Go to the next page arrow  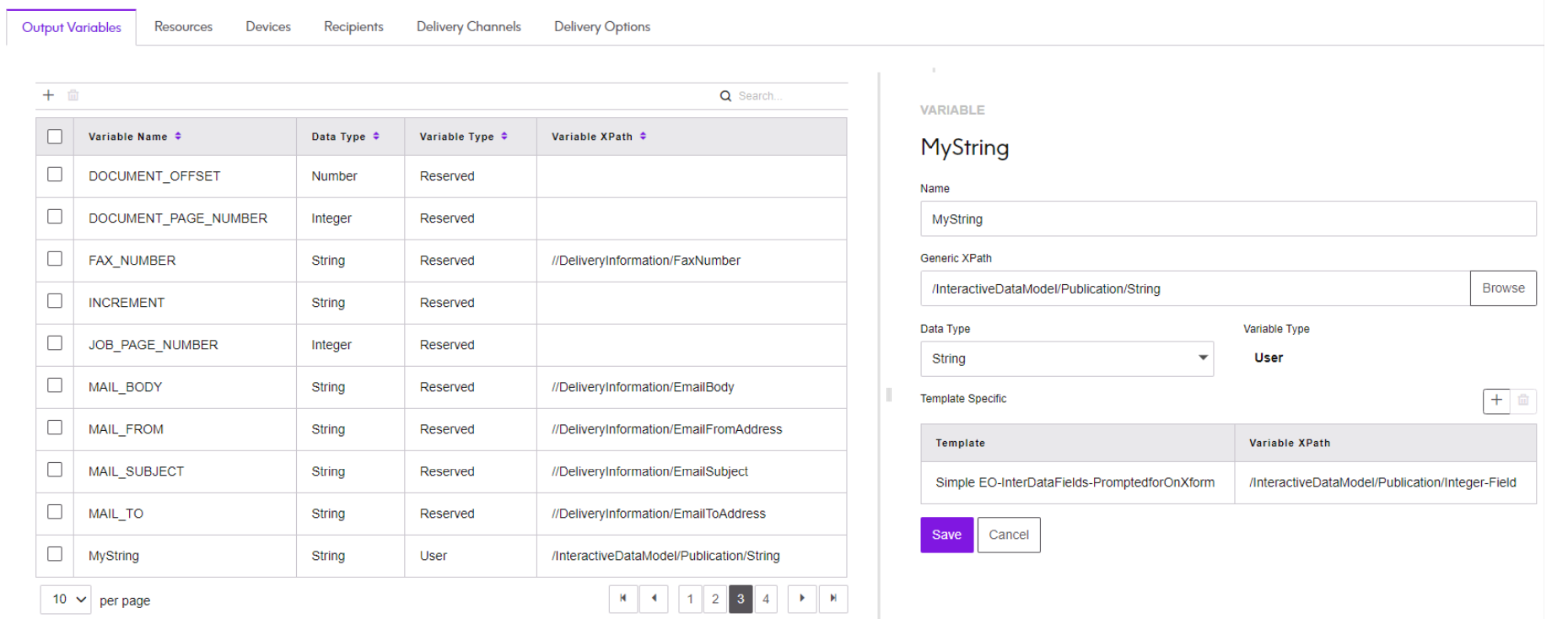click(x=802, y=599)
